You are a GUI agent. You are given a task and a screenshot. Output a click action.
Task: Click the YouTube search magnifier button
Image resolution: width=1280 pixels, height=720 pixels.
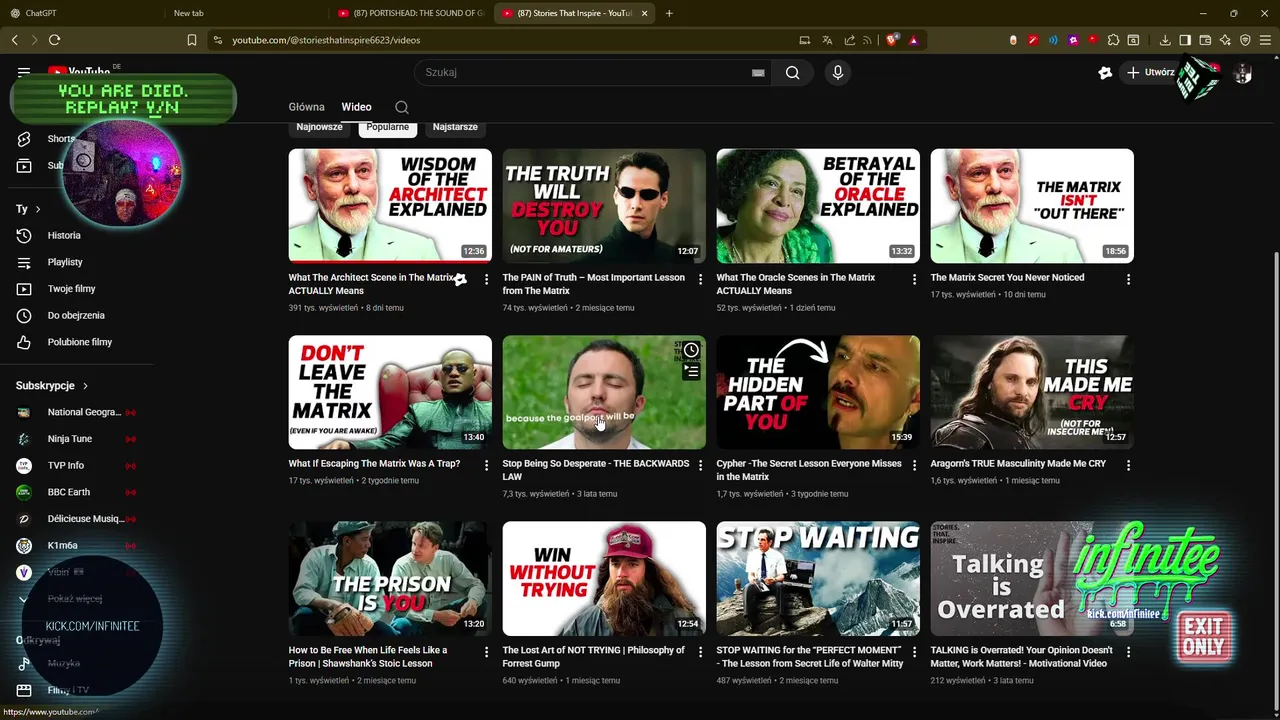[792, 72]
